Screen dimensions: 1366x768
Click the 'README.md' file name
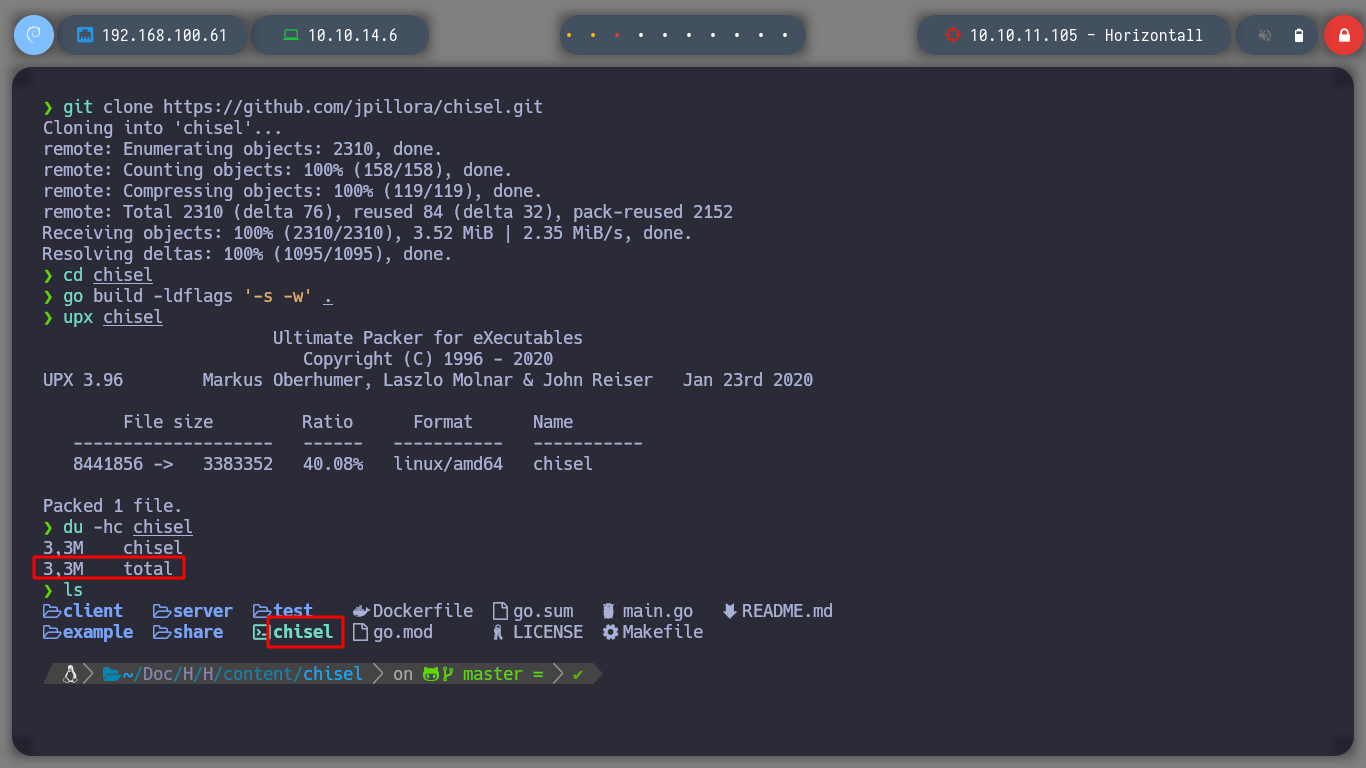tap(787, 611)
